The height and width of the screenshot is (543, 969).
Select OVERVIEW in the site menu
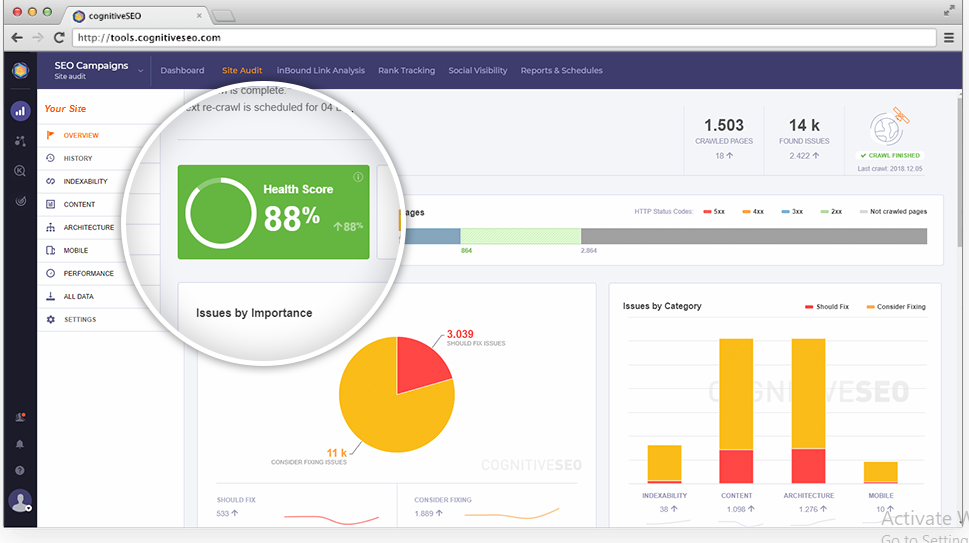click(x=81, y=135)
